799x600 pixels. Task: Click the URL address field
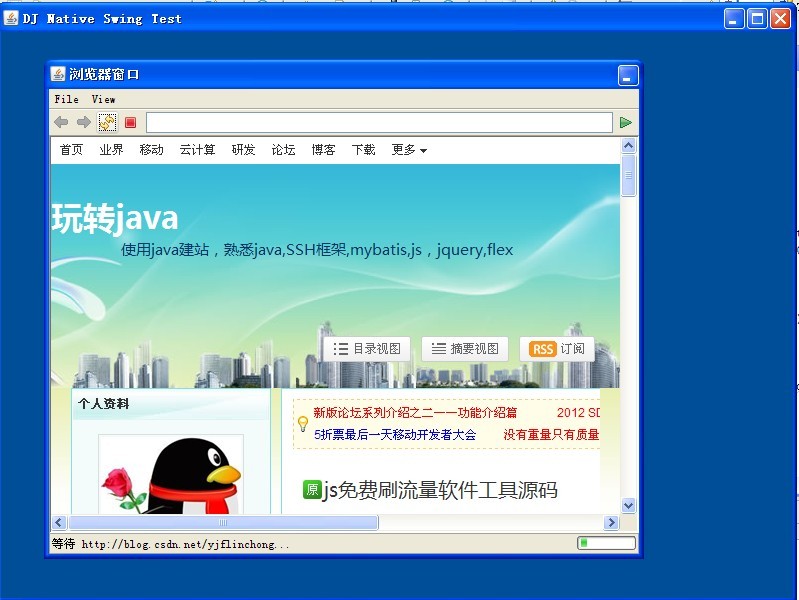coord(379,122)
